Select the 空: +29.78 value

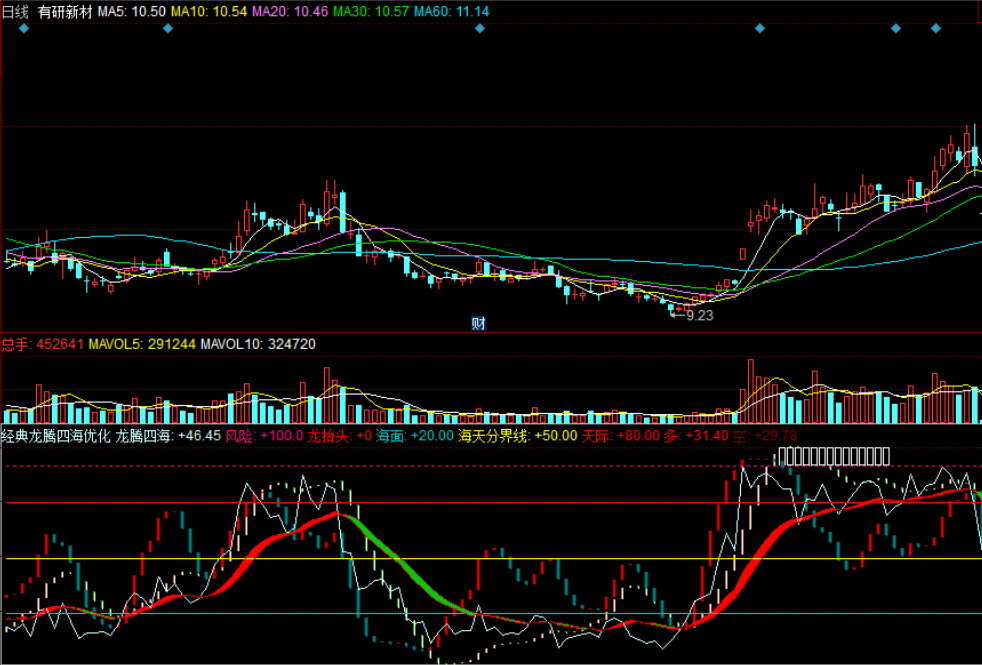765,436
